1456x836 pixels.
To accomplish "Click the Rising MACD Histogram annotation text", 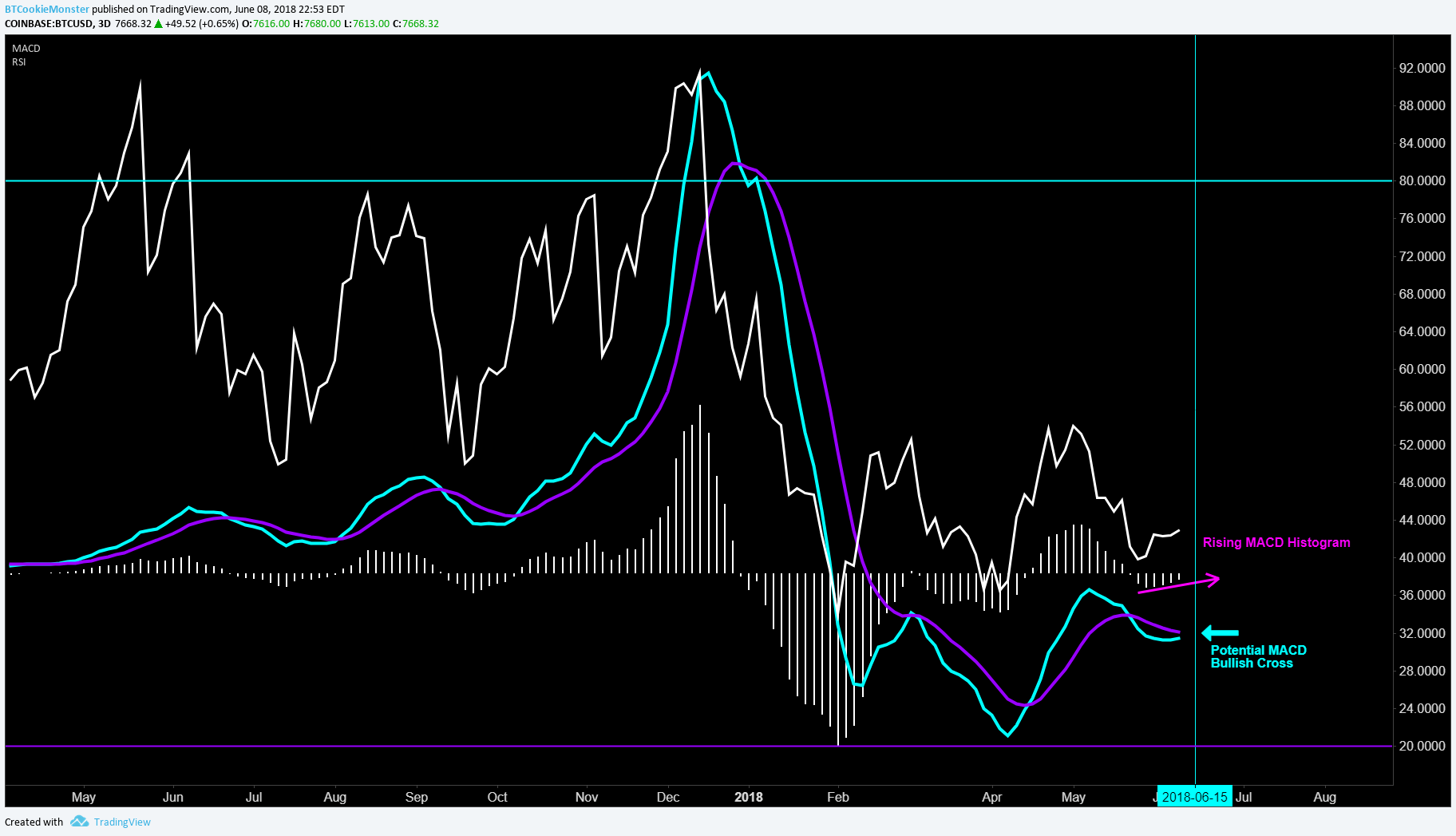I will [1276, 543].
